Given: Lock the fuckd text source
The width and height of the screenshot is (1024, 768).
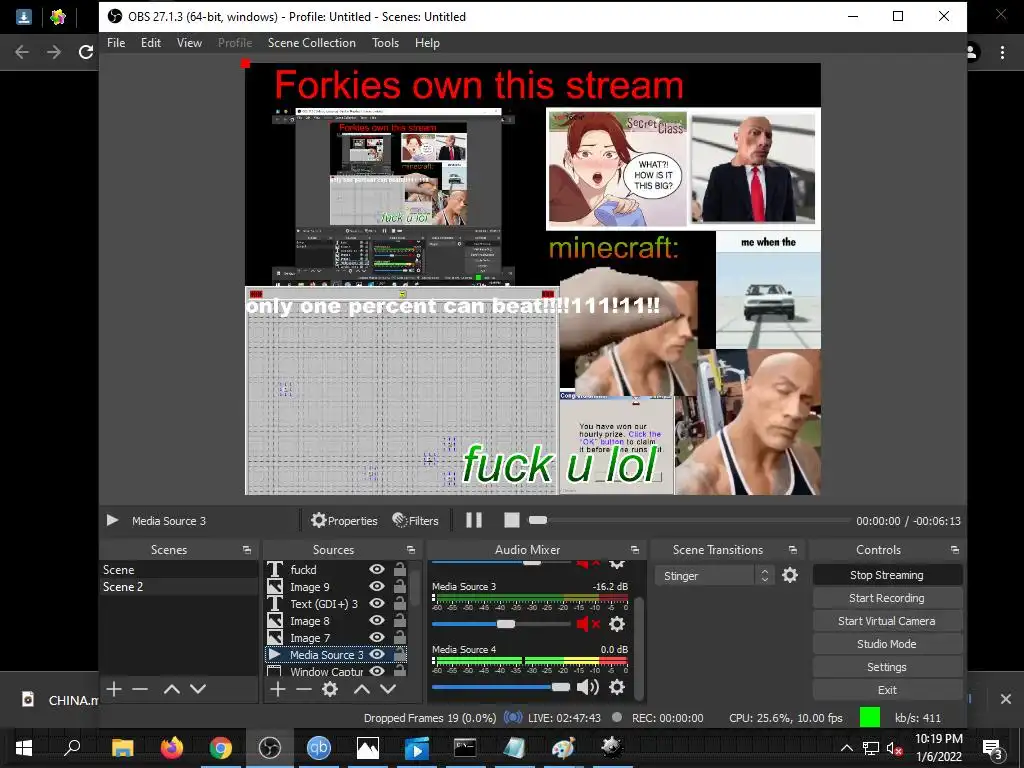Looking at the screenshot, I should [x=400, y=569].
